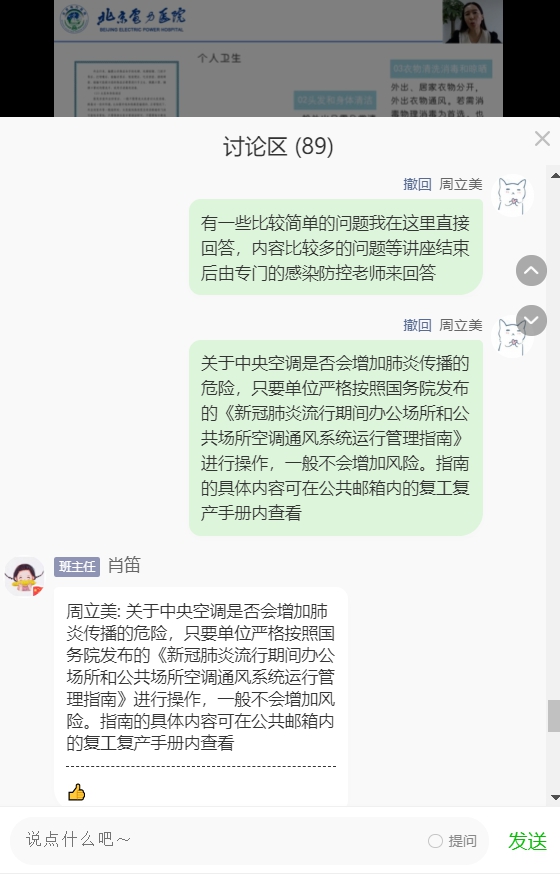
Task: Click the presenter webcam thumbnail
Action: [472, 21]
